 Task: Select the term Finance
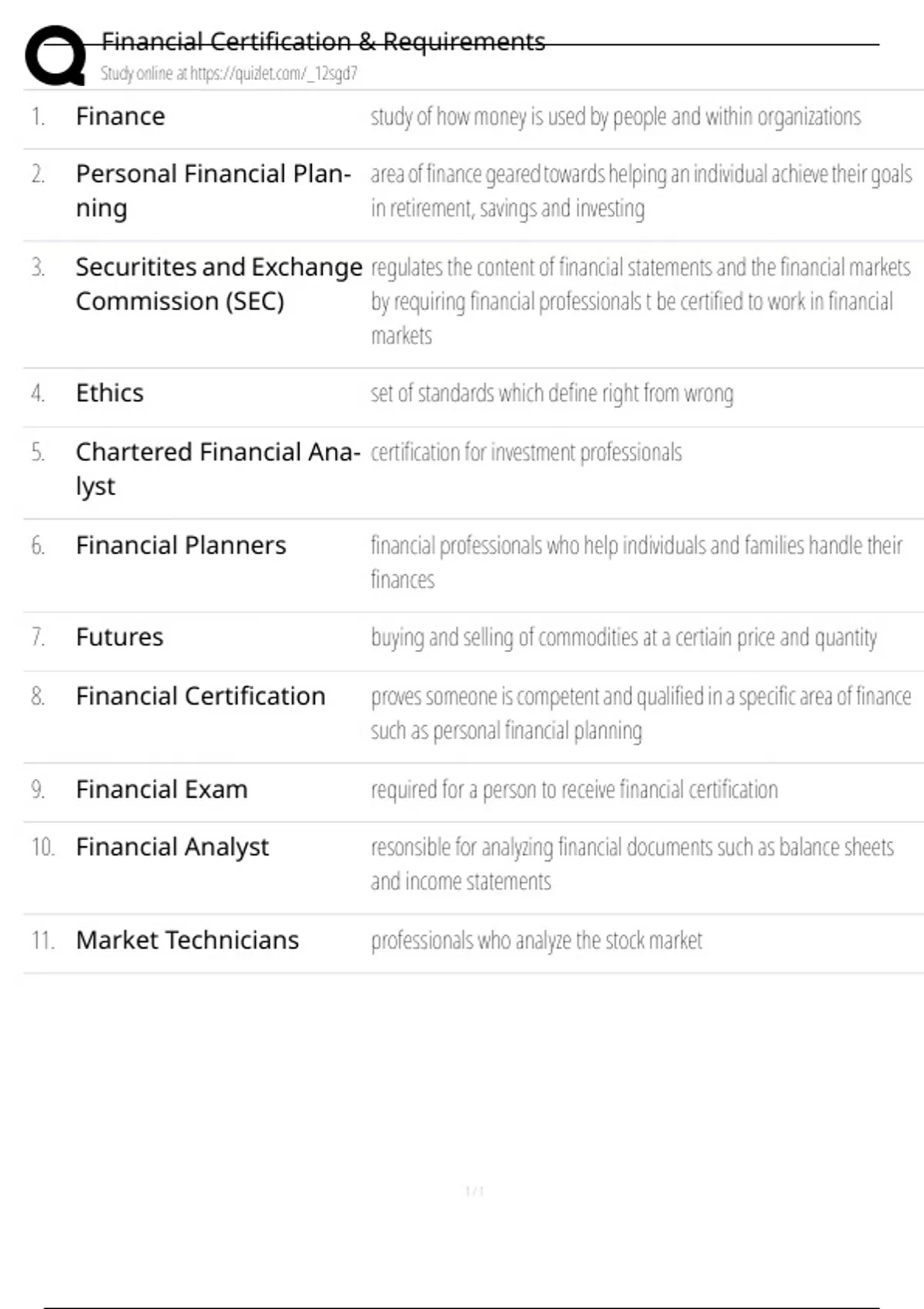pos(120,116)
